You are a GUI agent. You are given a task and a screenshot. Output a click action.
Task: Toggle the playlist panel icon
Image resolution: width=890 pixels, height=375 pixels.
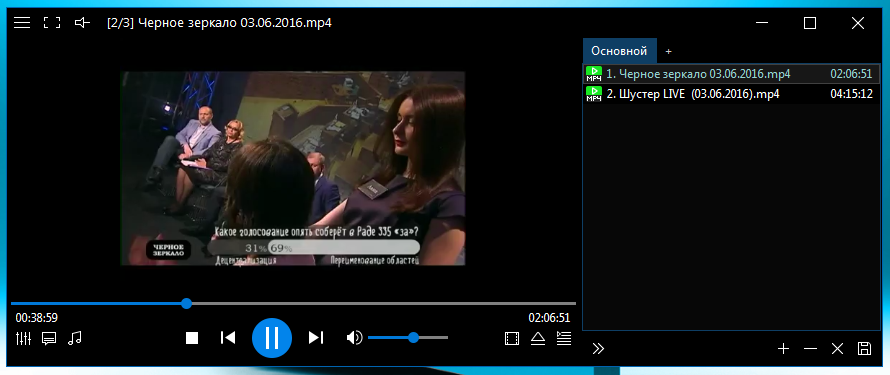(x=564, y=339)
